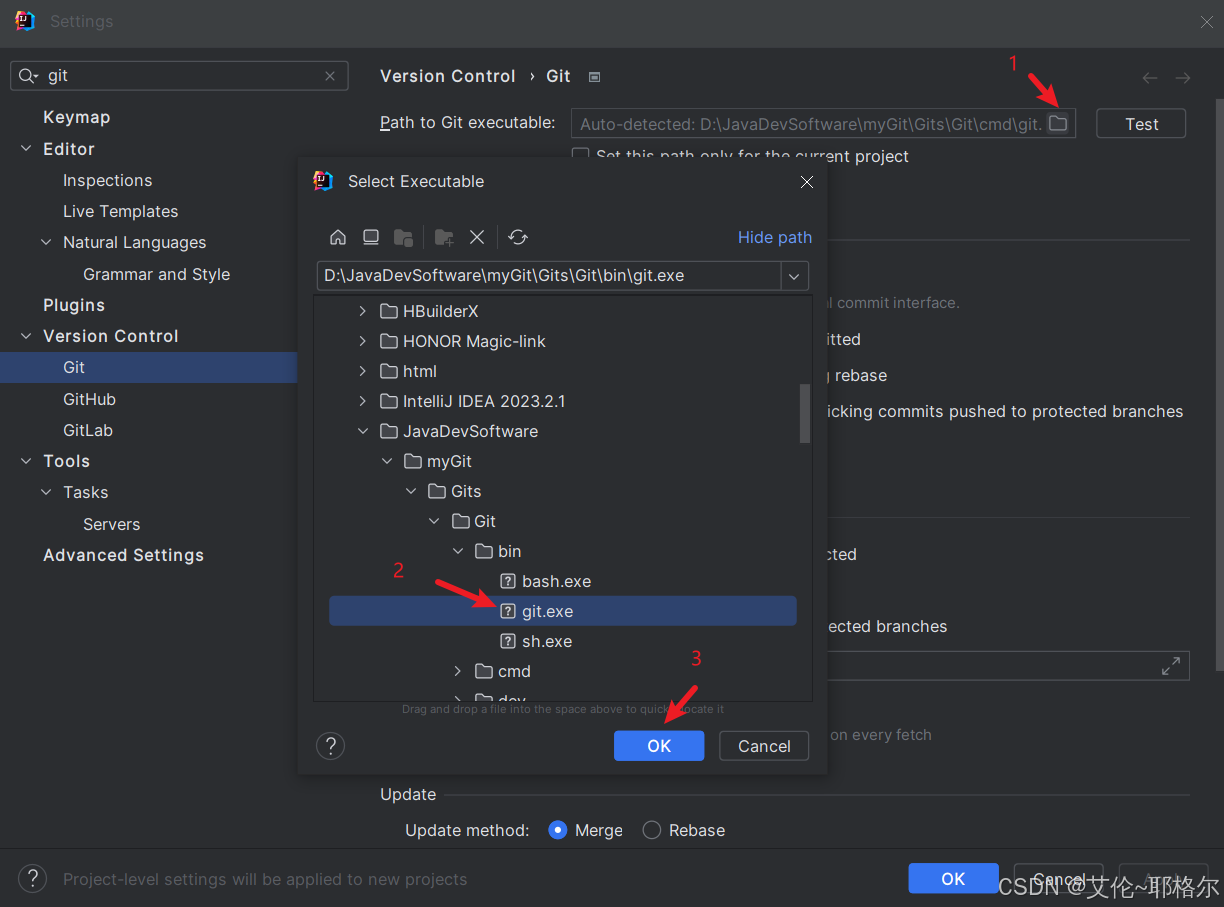Click the html folder icon

[389, 371]
